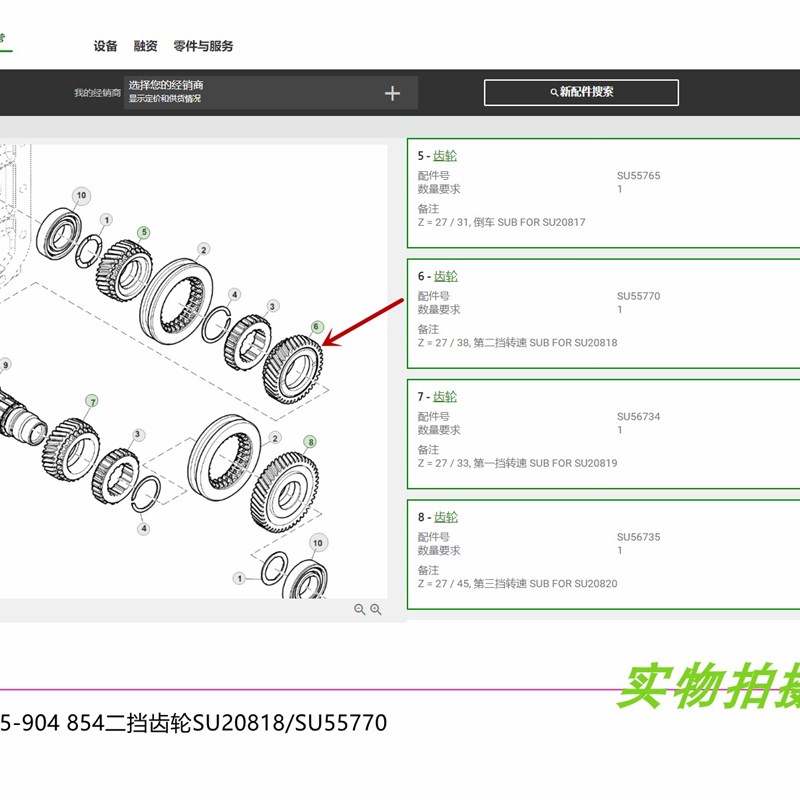
Task: Open the 齿轮 link for part SU56734
Action: (446, 395)
